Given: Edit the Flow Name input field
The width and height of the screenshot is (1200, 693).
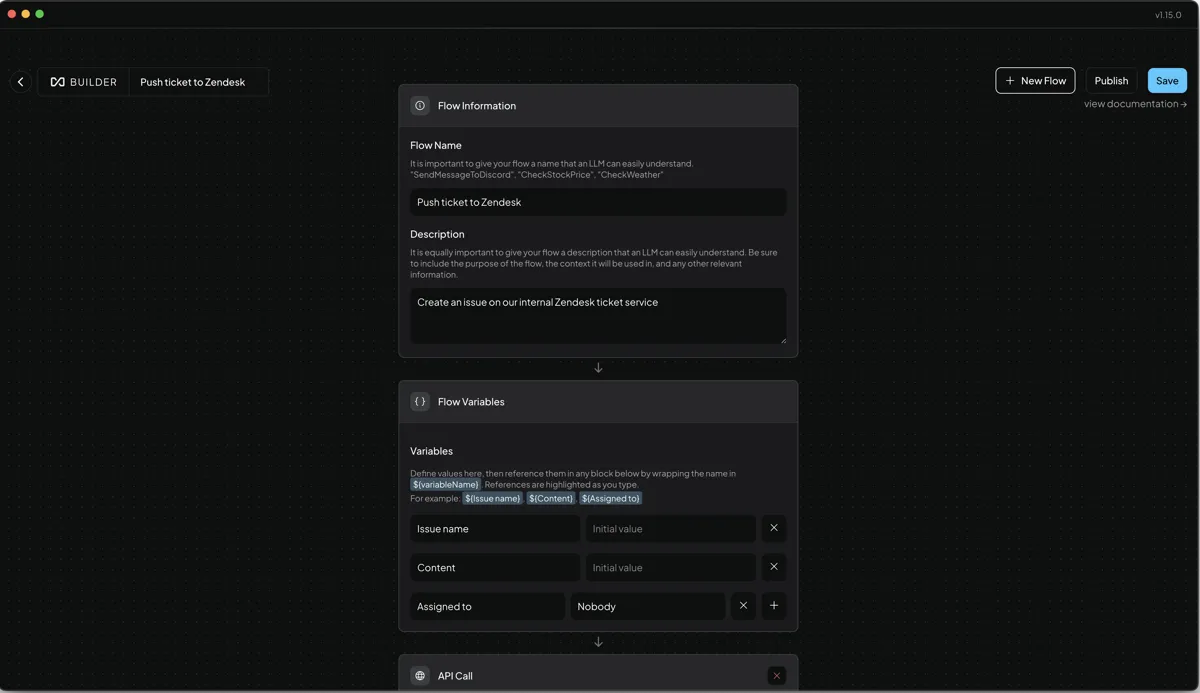Looking at the screenshot, I should point(598,202).
